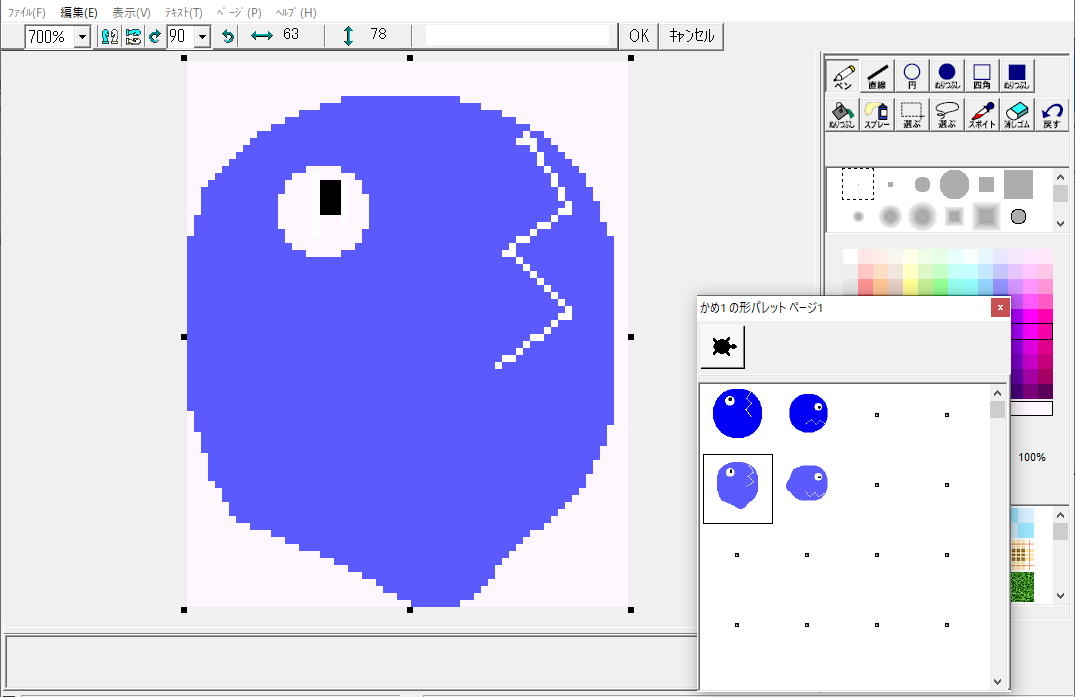
Task: Choose the small solid square brush
Action: 986,184
